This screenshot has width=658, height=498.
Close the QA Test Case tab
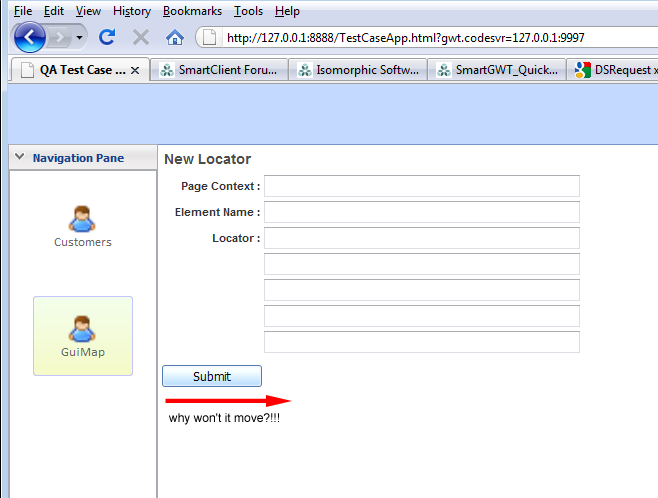coord(136,70)
